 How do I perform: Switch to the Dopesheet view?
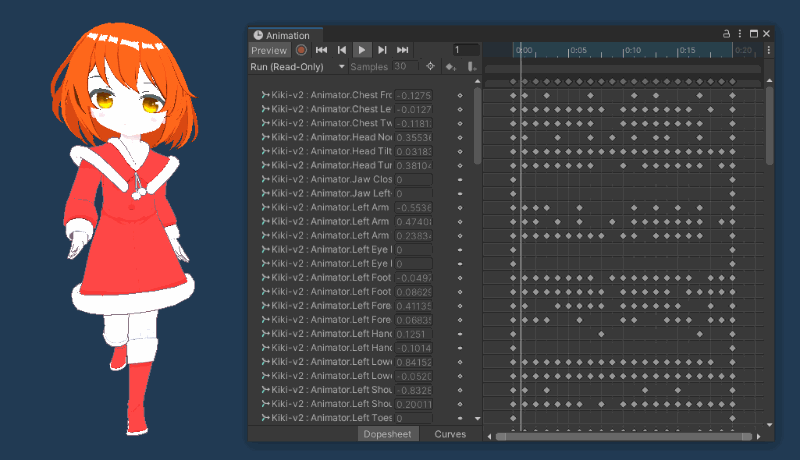click(387, 434)
